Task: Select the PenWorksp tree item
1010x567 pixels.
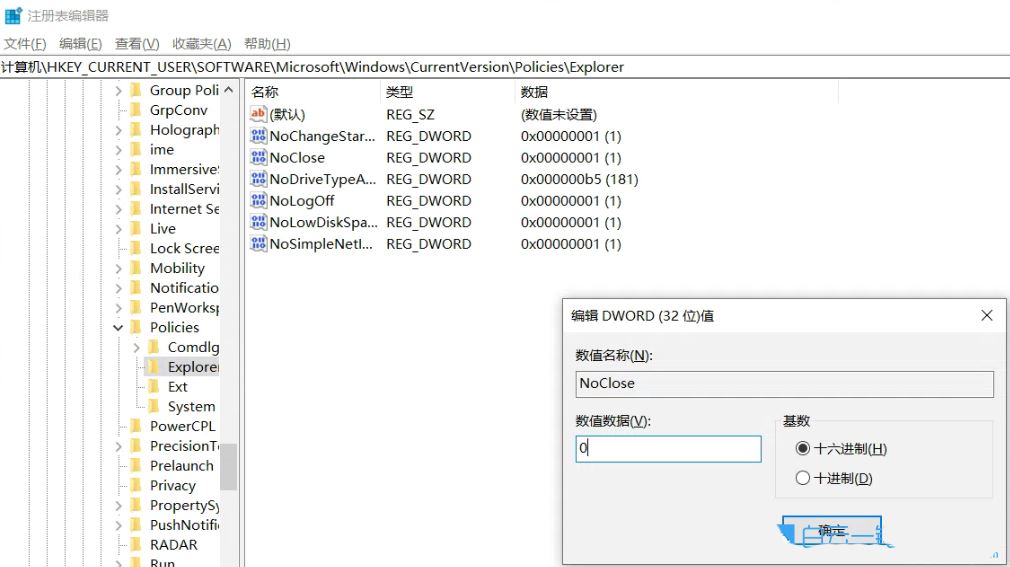Action: click(184, 308)
